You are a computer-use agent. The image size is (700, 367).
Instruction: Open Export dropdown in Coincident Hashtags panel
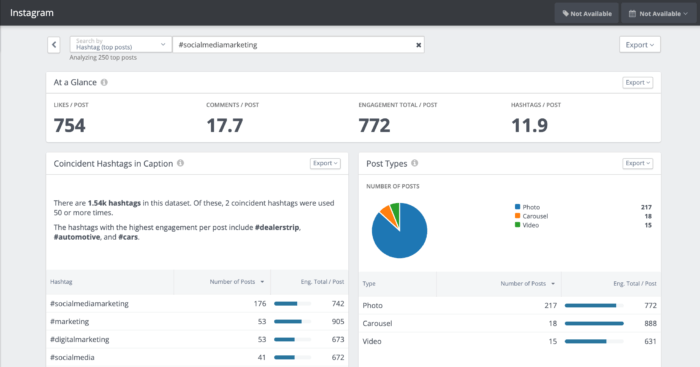tap(325, 163)
